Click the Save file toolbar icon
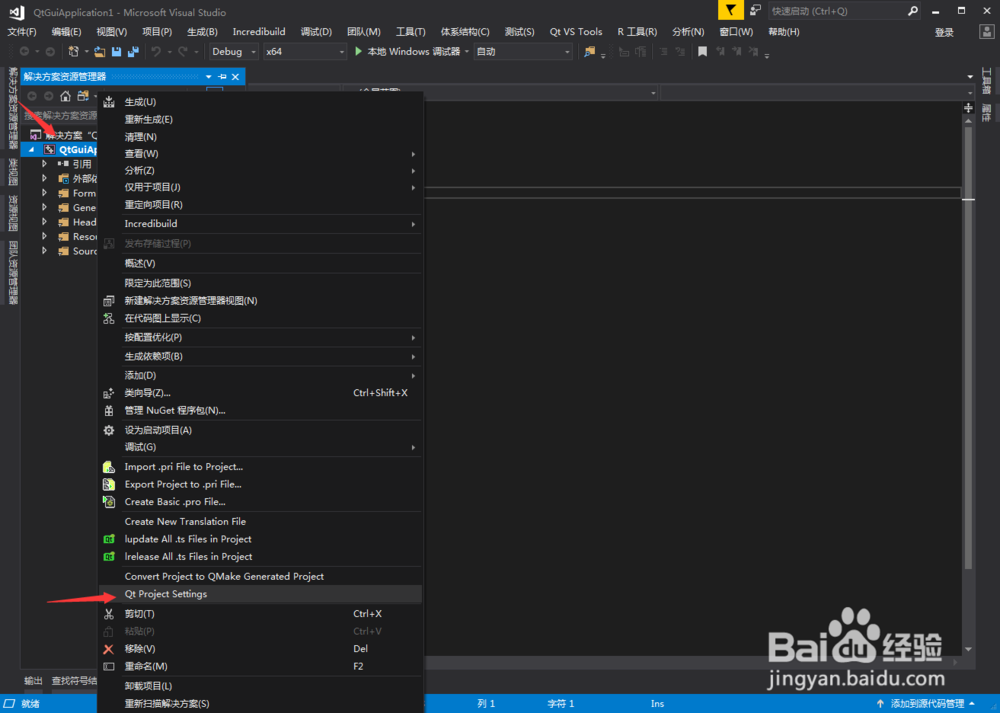The width and height of the screenshot is (1000, 713). coord(116,52)
